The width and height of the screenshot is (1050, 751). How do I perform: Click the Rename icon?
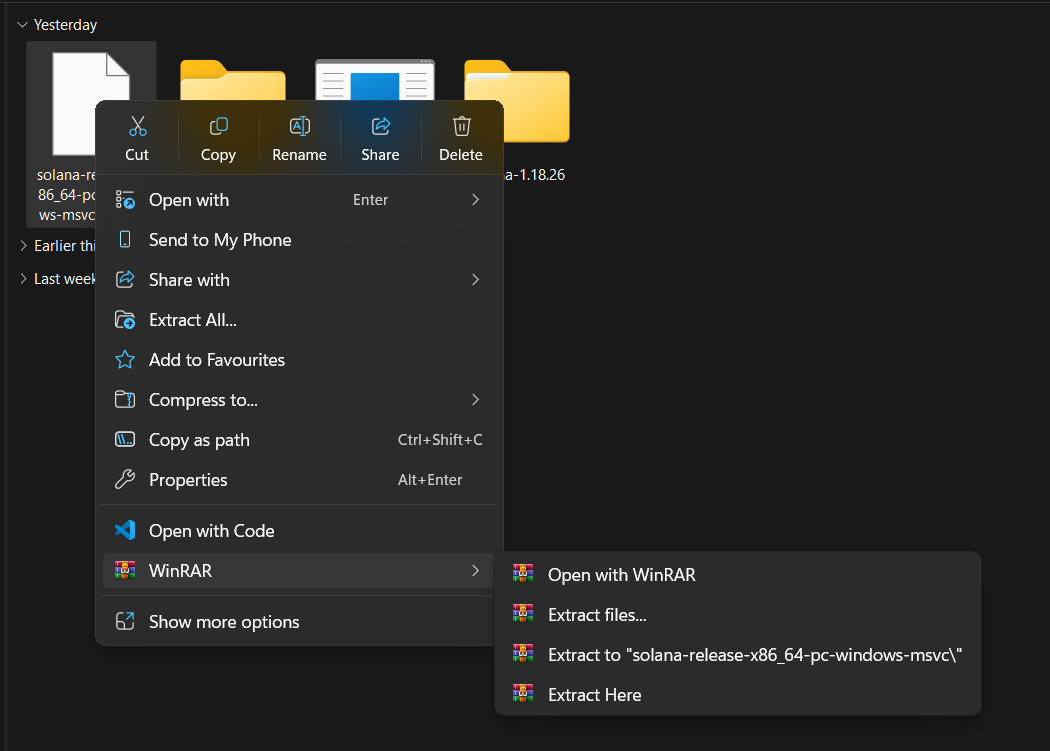click(299, 127)
